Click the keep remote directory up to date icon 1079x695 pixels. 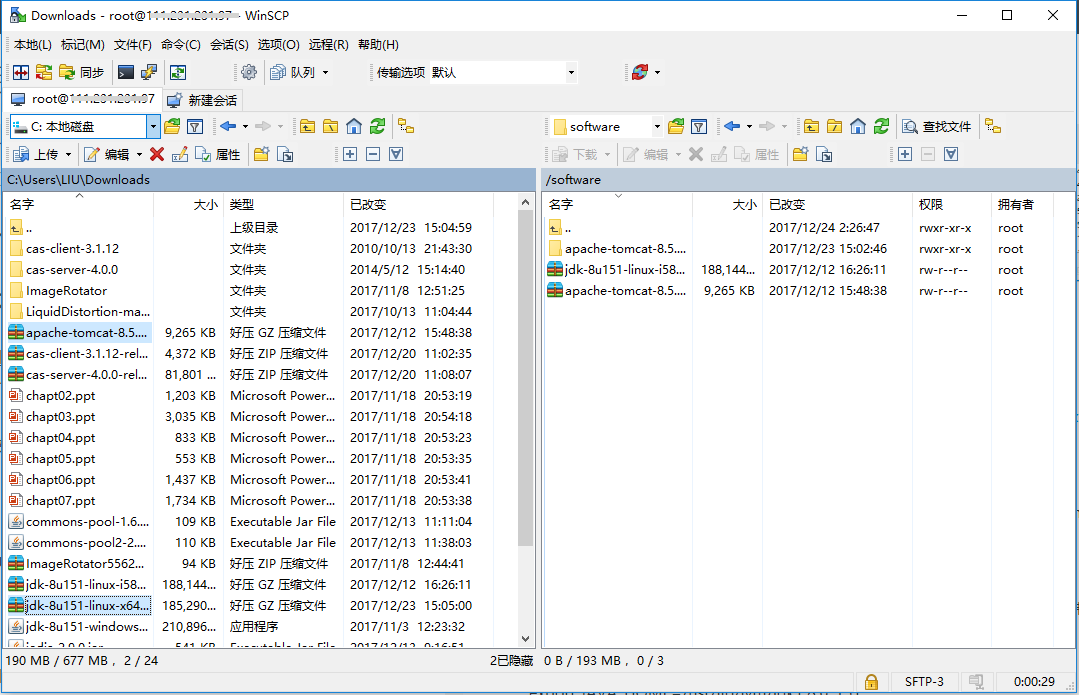178,72
